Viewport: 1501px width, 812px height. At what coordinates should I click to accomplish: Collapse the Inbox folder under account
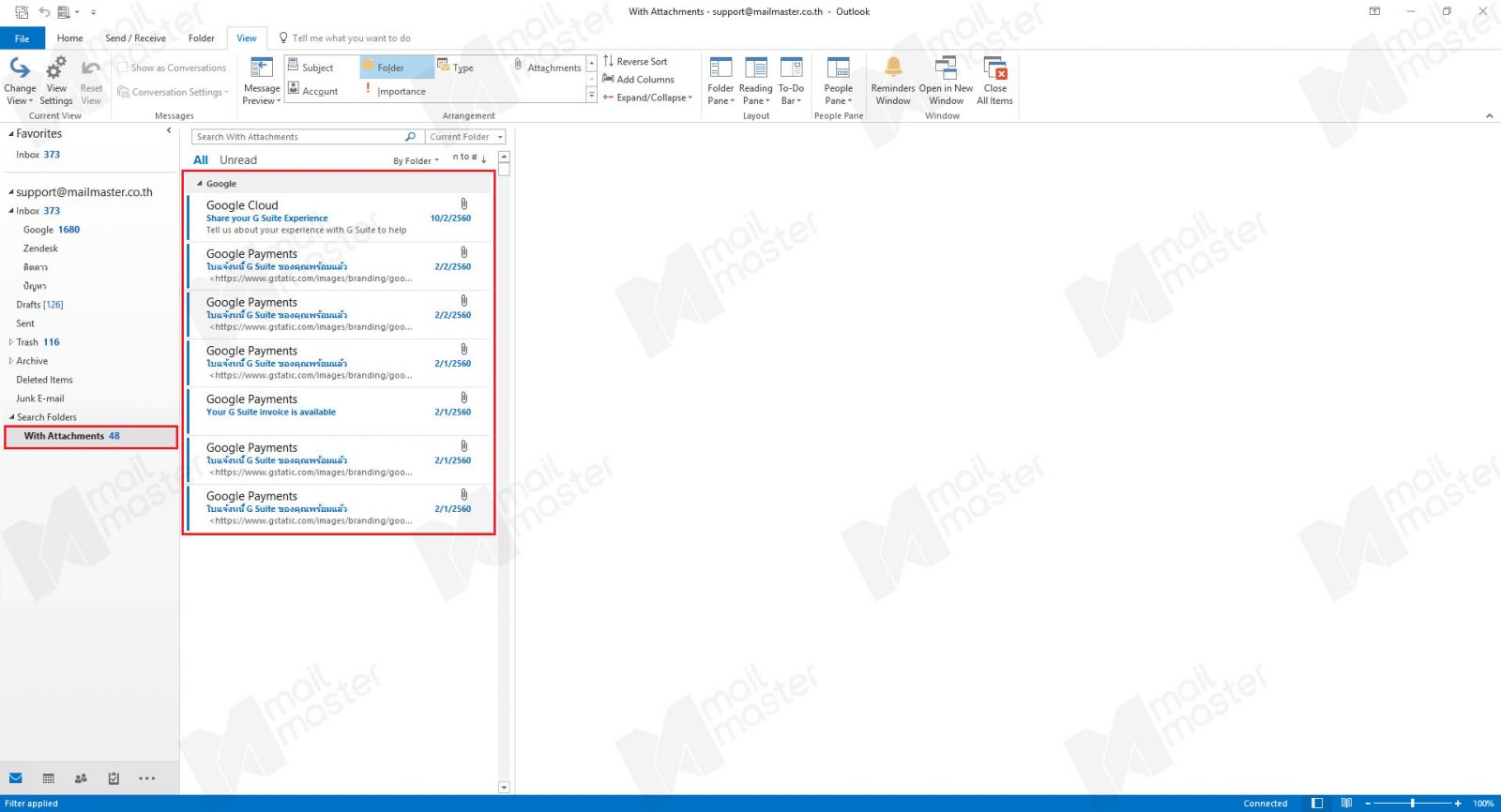click(x=11, y=211)
